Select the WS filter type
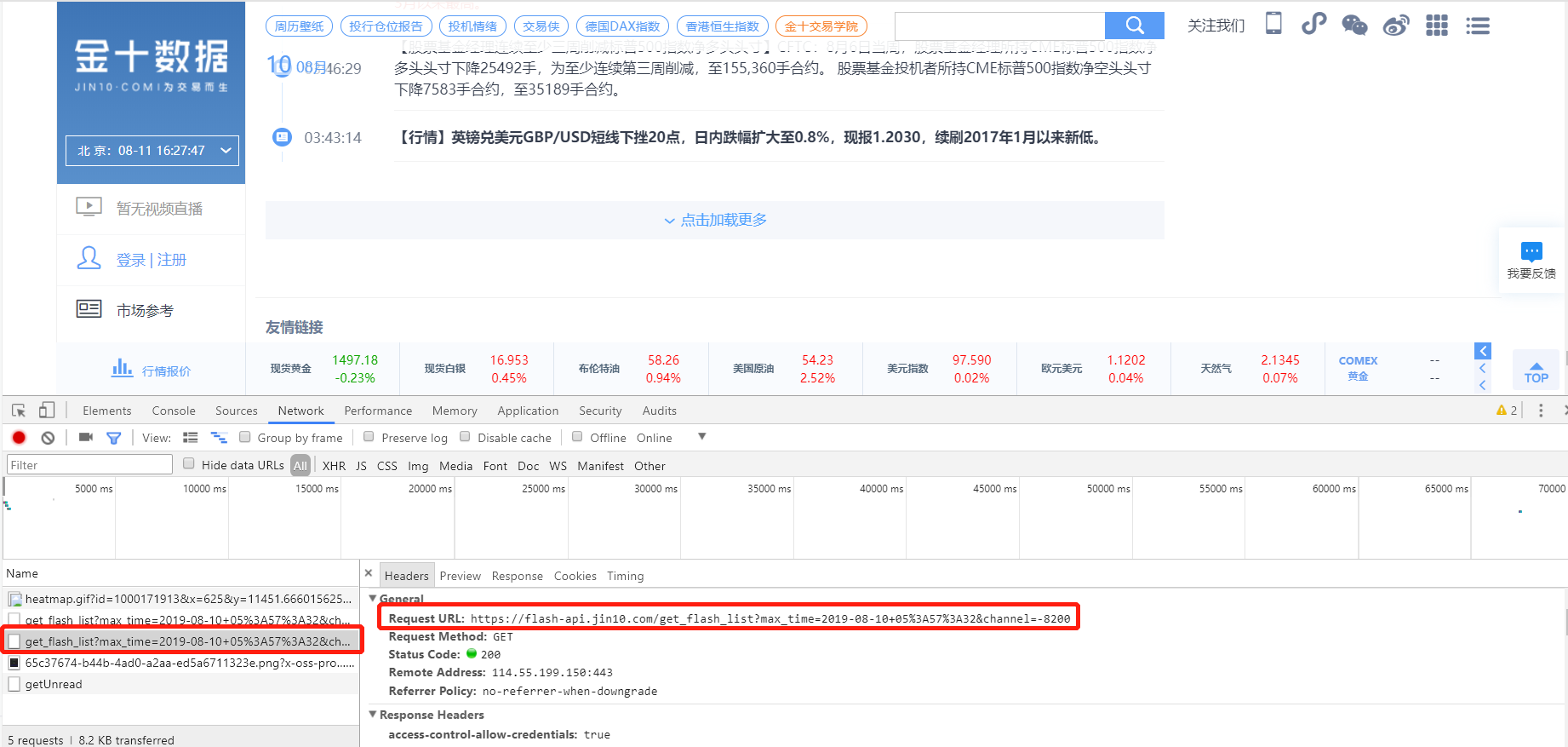Screen dimensions: 1568x747 558,466
